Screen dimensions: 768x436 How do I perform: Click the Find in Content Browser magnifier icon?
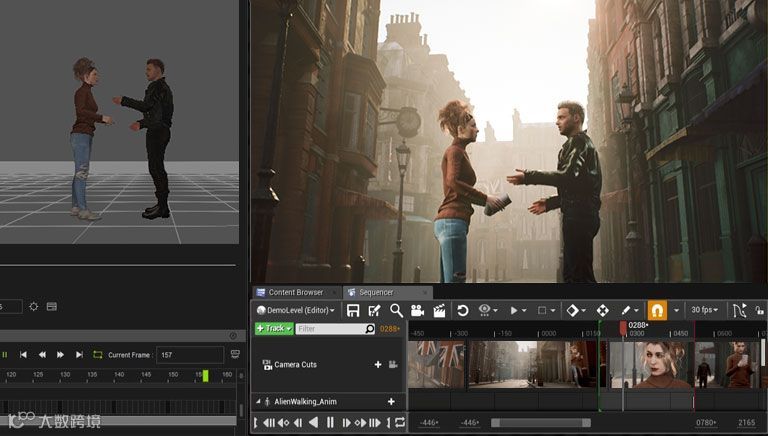(396, 311)
